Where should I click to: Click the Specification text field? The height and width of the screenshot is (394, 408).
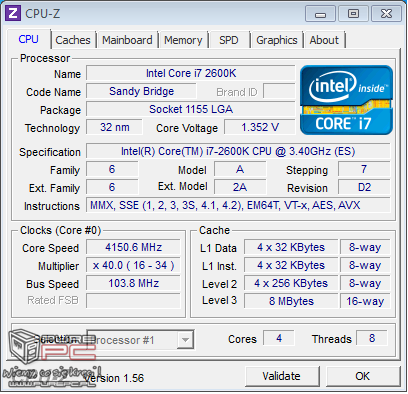[x=238, y=151]
